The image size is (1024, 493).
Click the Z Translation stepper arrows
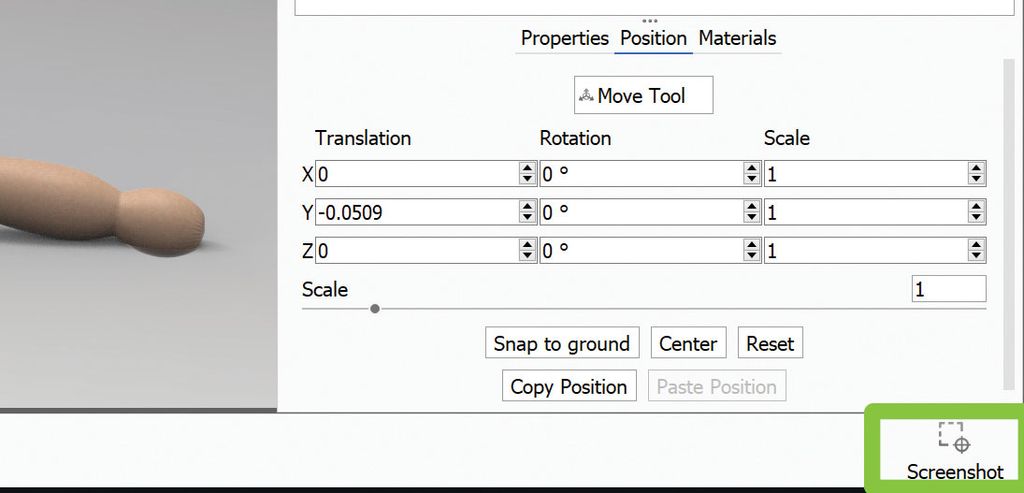[x=527, y=250]
